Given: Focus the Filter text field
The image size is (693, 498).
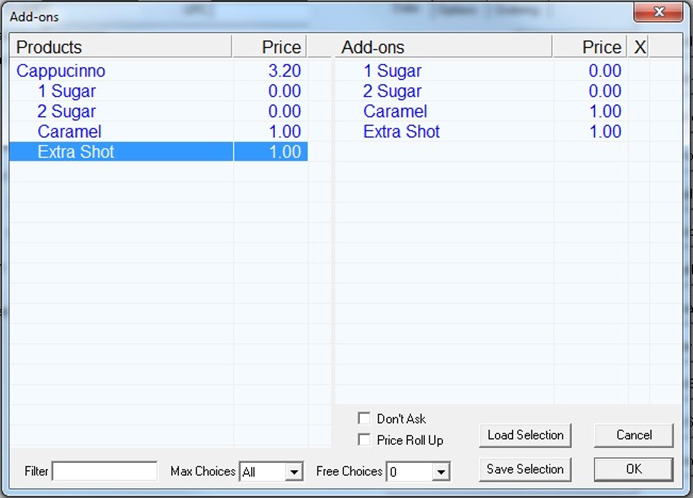Looking at the screenshot, I should 104,471.
